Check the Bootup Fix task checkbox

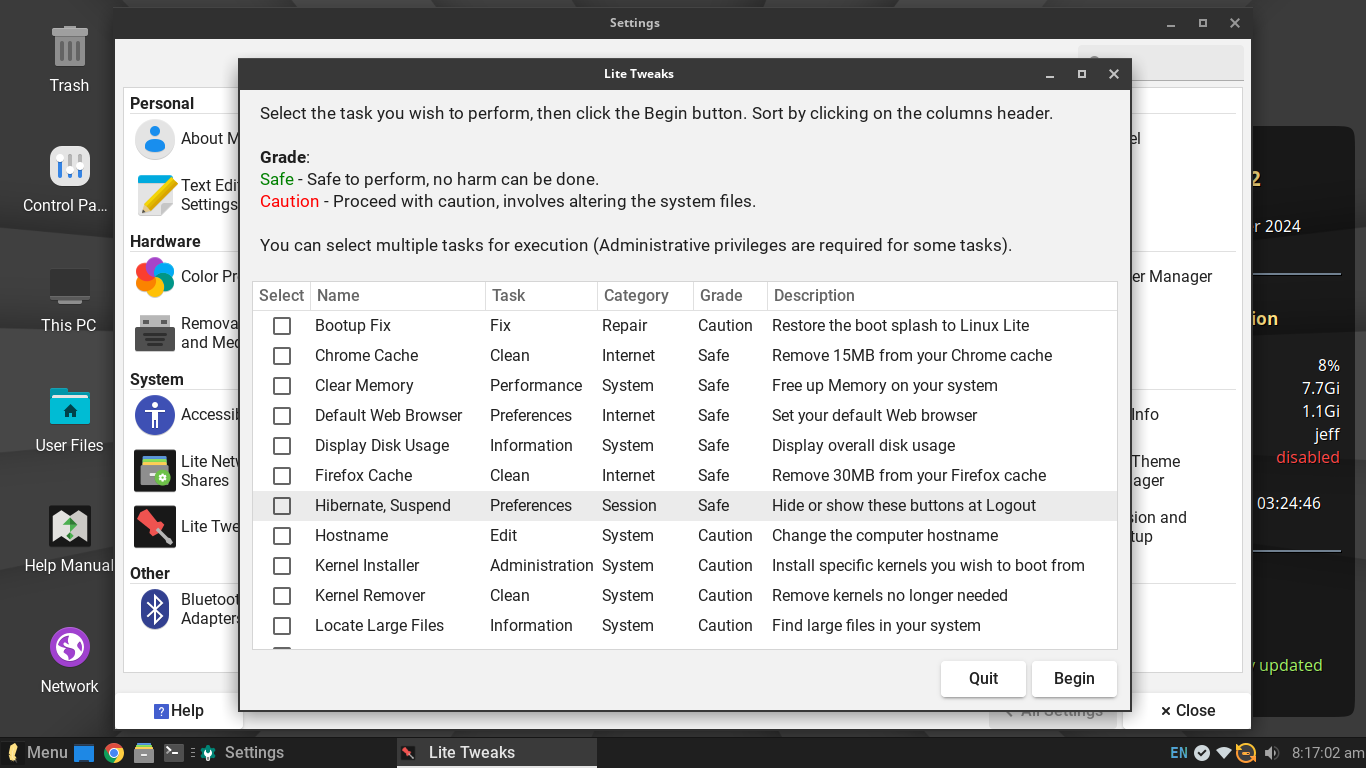point(282,326)
